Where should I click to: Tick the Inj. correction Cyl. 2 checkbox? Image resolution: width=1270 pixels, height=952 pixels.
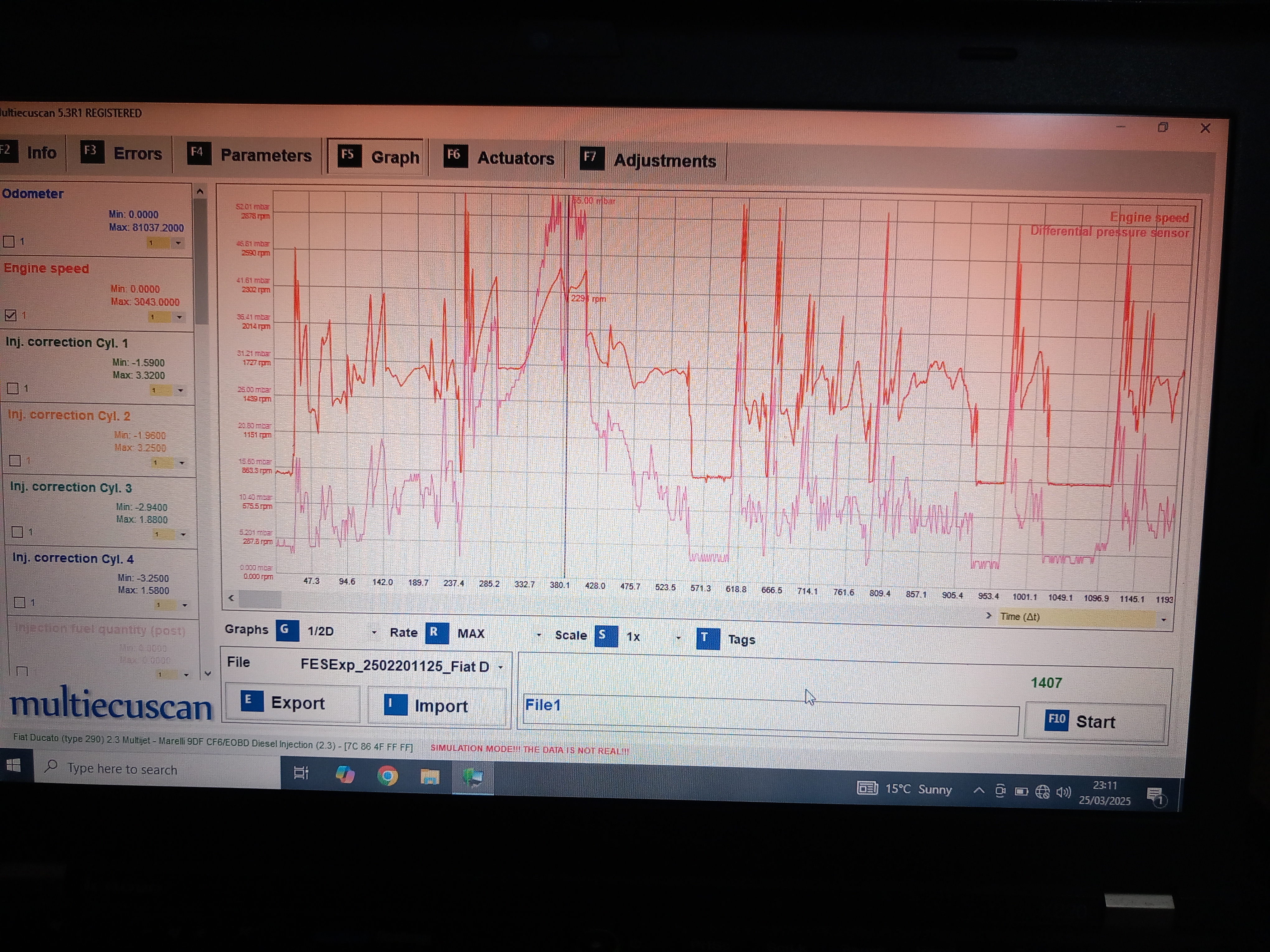tap(15, 461)
